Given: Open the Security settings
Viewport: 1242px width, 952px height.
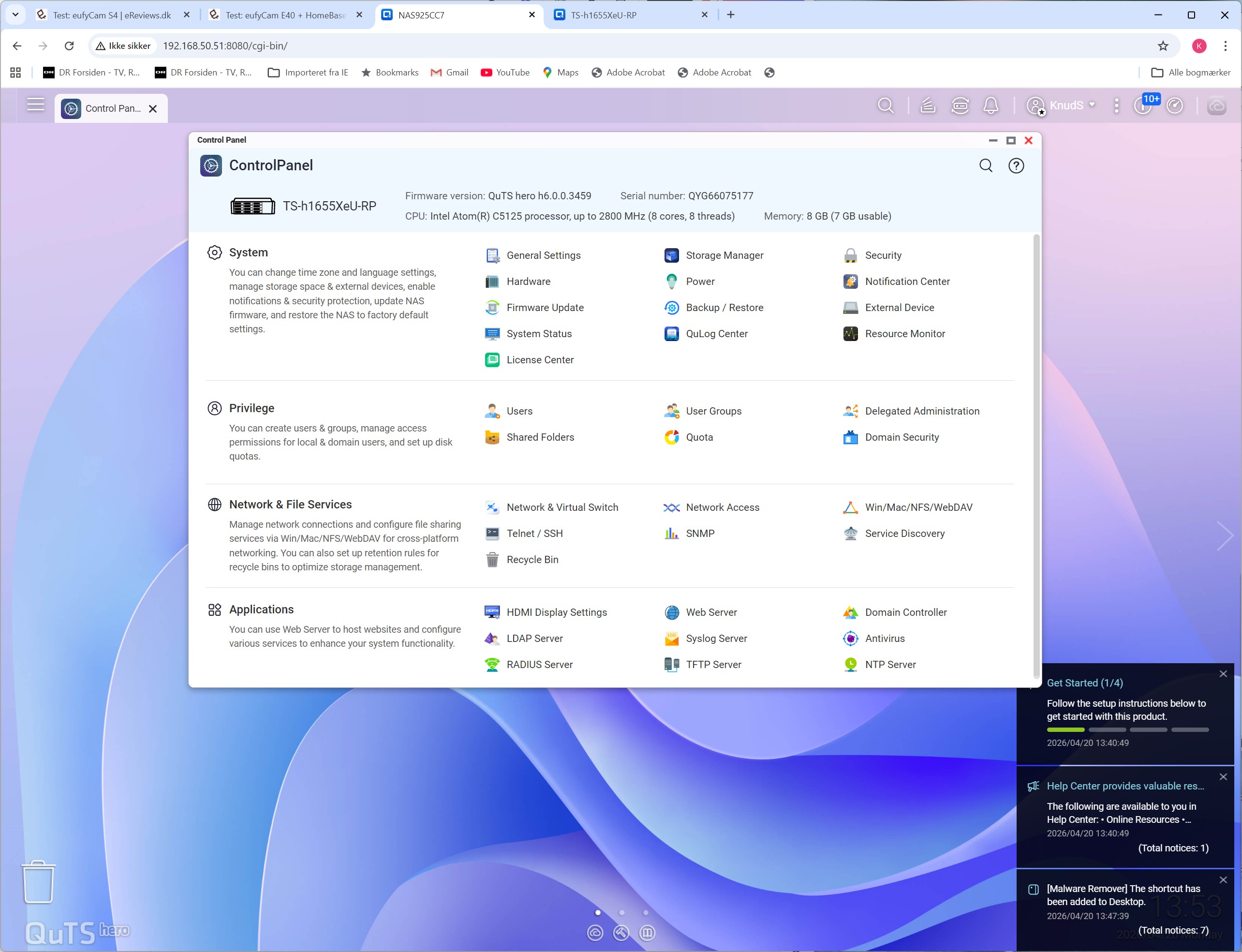Looking at the screenshot, I should click(x=872, y=255).
